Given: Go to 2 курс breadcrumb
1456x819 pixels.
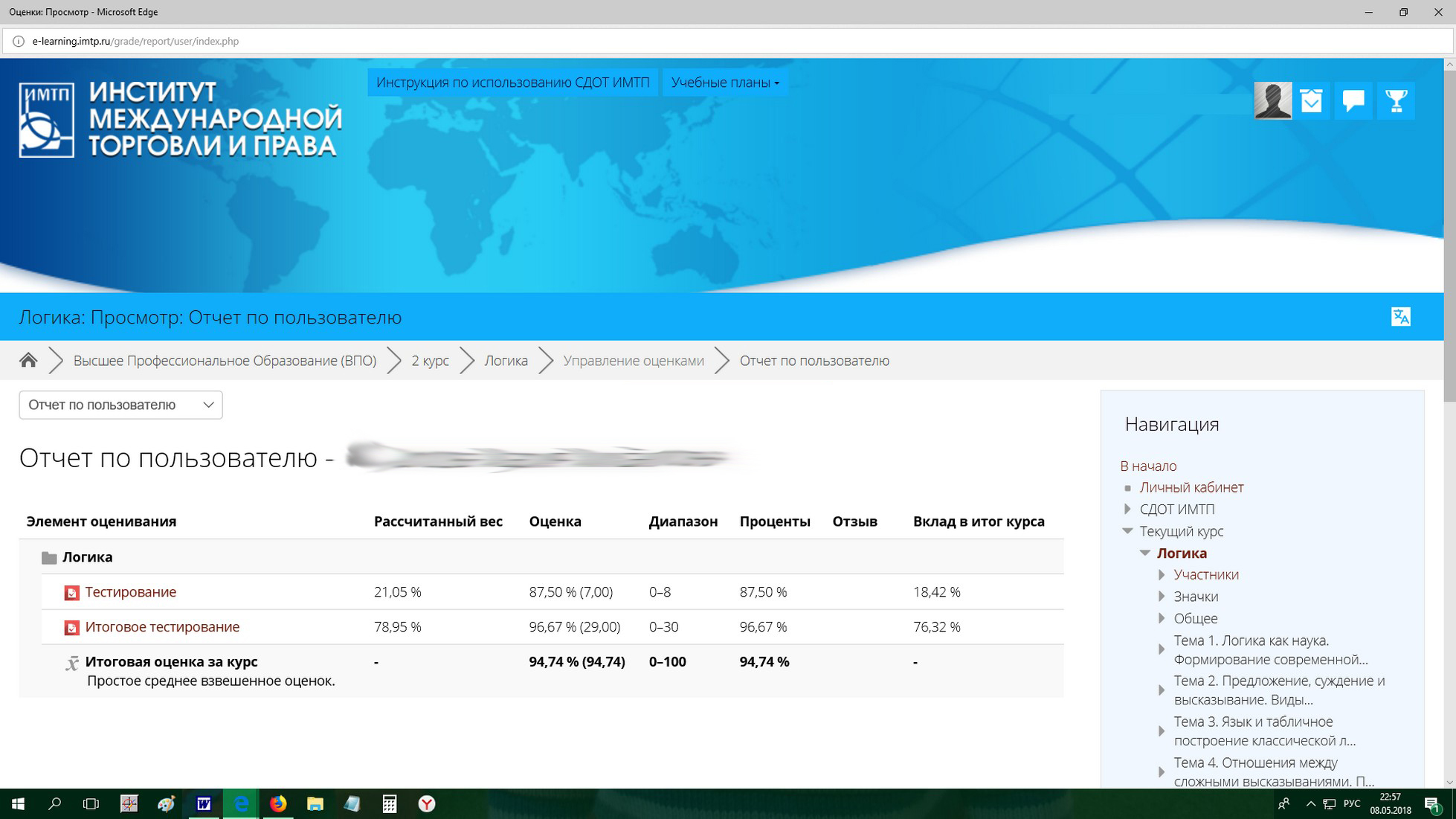Looking at the screenshot, I should (x=430, y=361).
